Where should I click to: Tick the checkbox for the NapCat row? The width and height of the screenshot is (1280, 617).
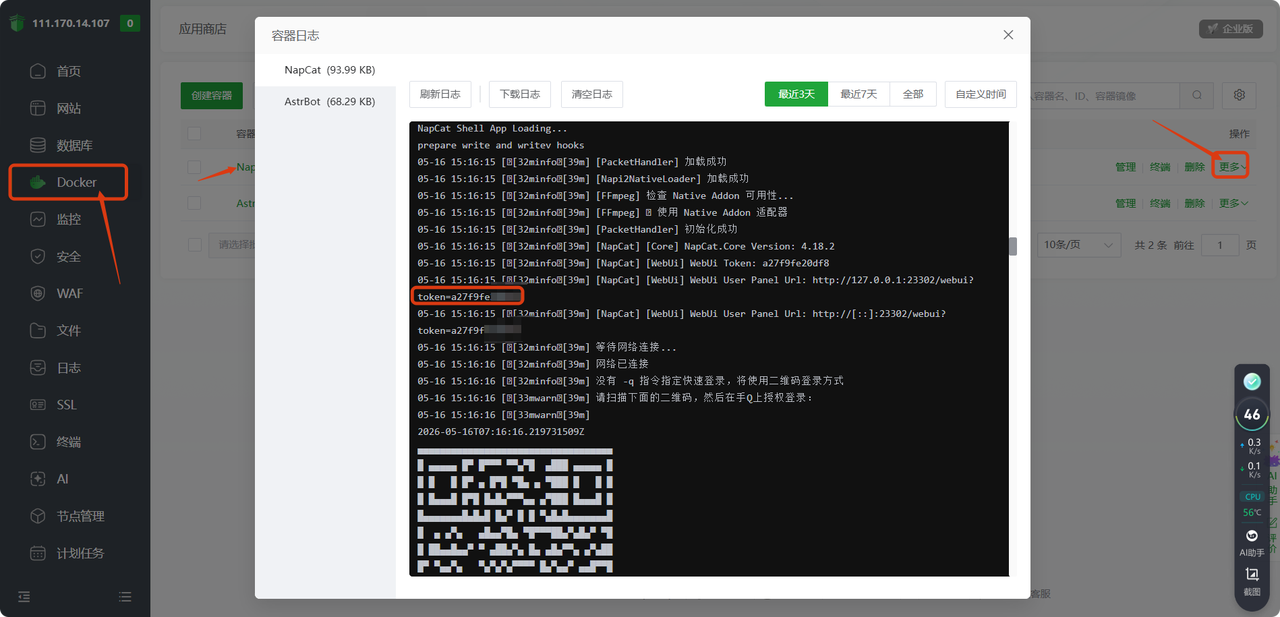tap(194, 168)
